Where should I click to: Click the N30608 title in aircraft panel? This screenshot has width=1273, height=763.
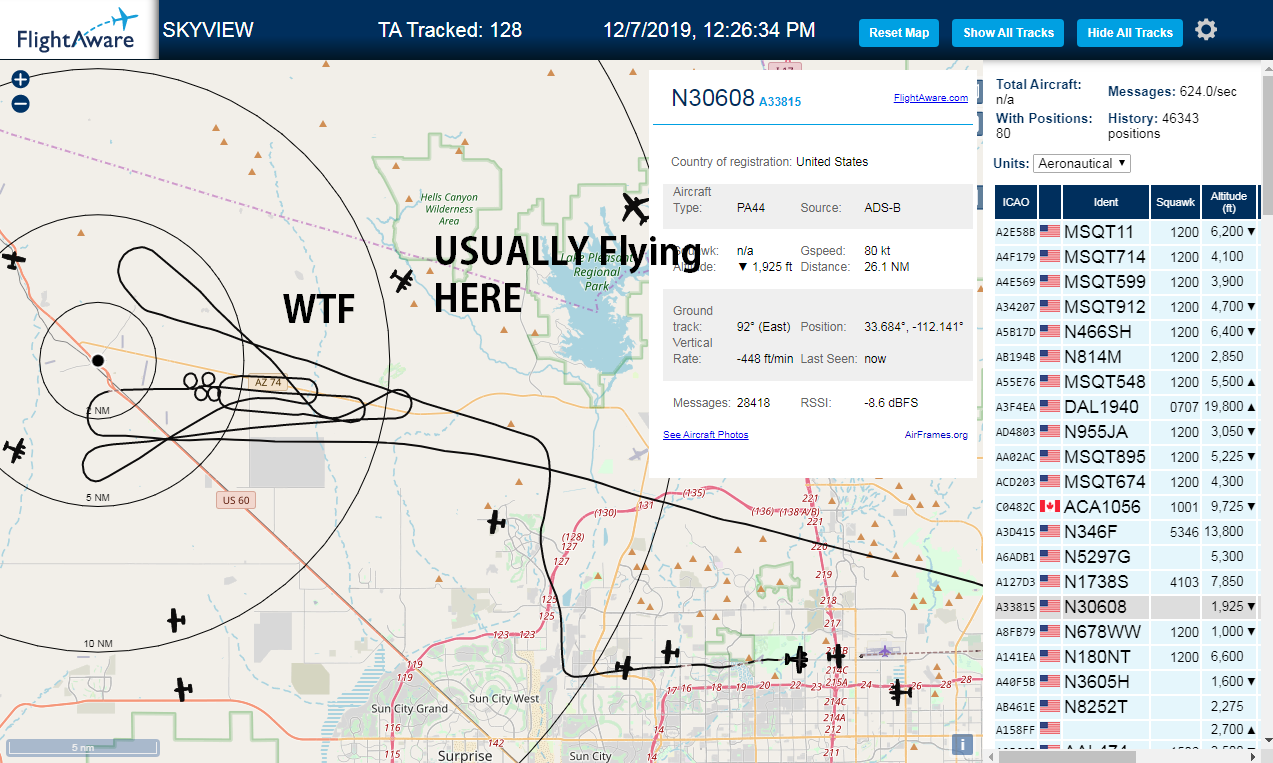(712, 98)
